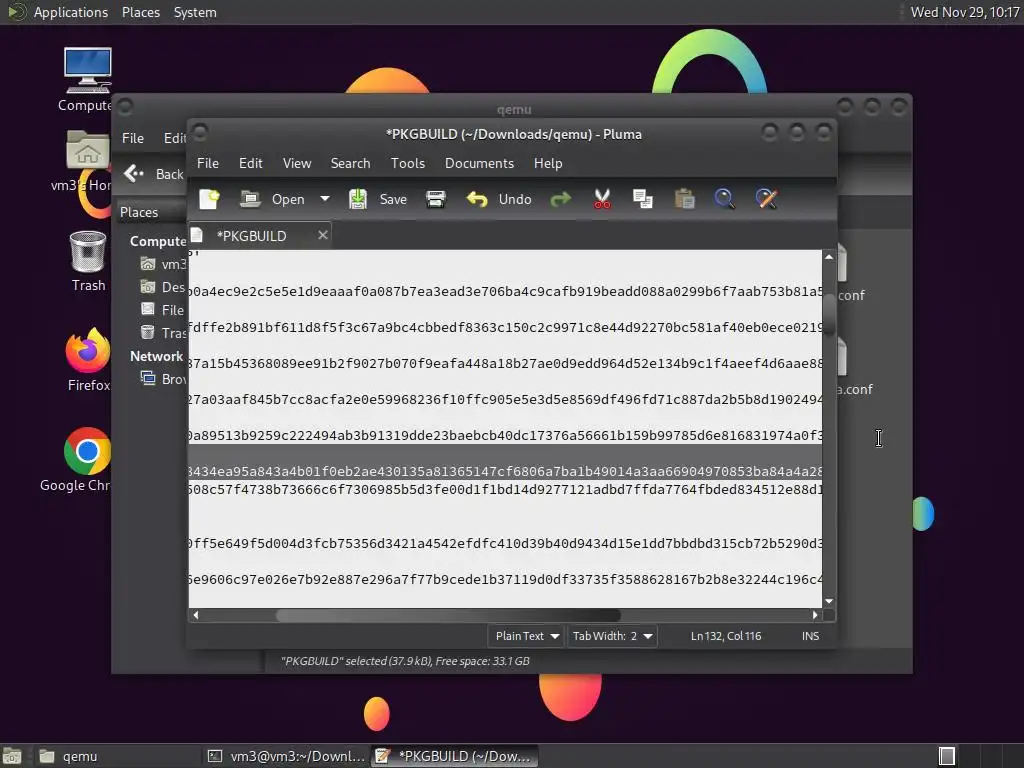This screenshot has width=1024, height=768.
Task: Launch Firefox from desktop icon
Action: click(x=88, y=360)
